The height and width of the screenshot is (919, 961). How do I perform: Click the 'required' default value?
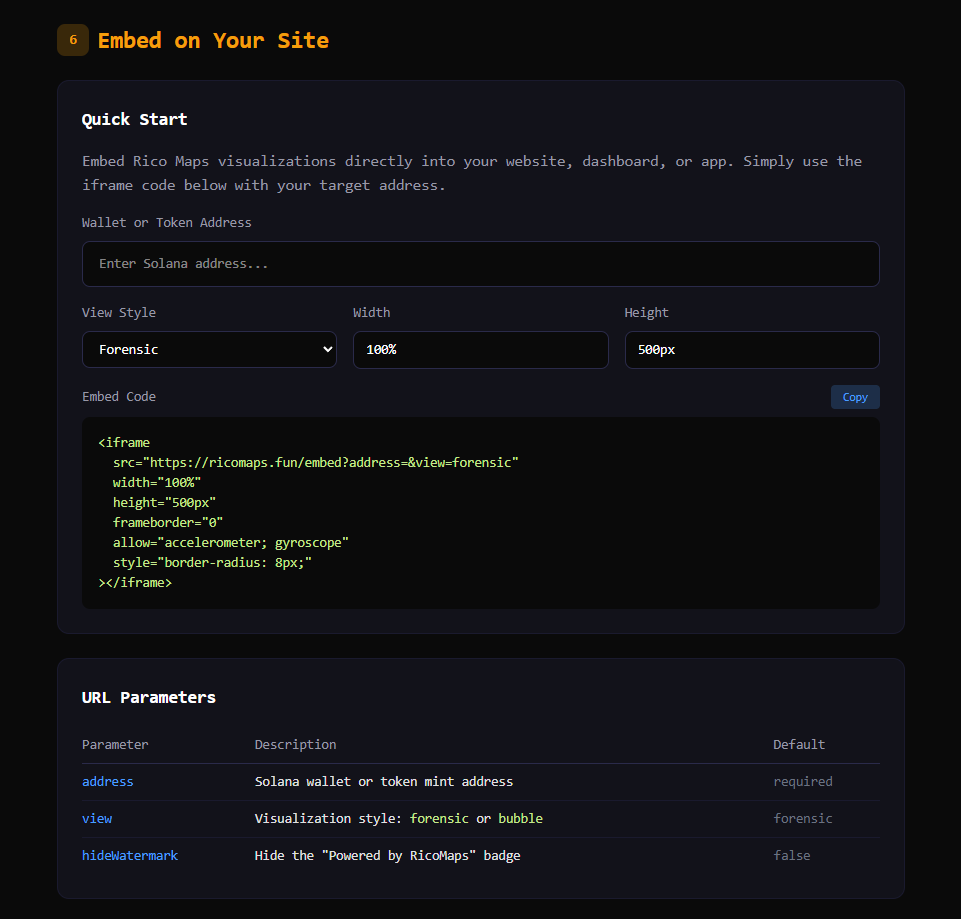pos(803,781)
